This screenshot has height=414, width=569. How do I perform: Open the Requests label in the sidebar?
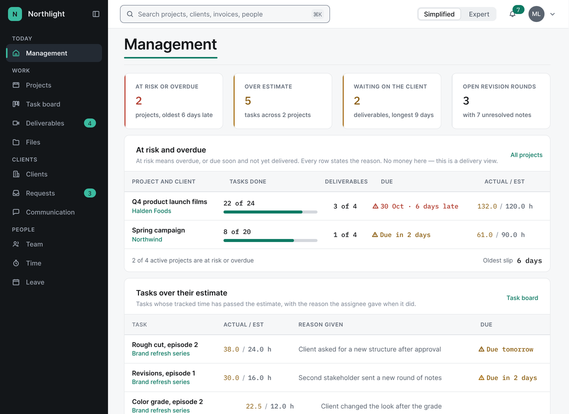(40, 193)
